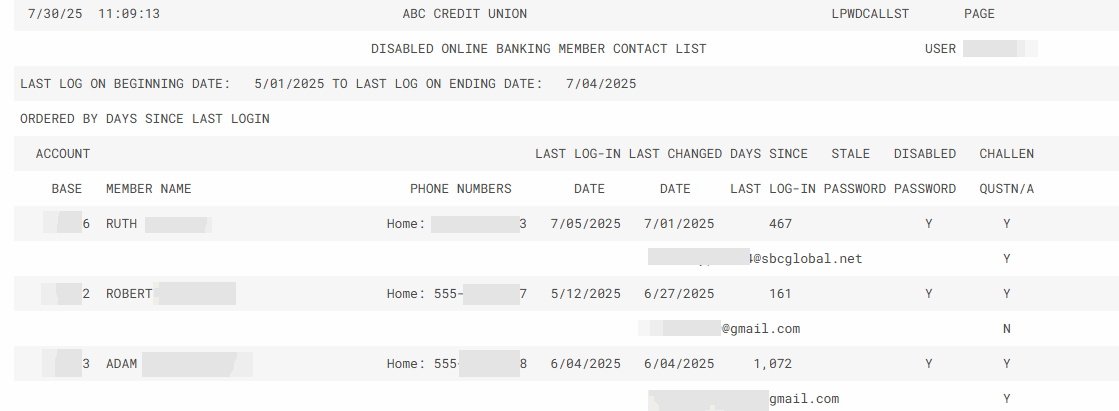Click the PHONE NUMBERS column header
The width and height of the screenshot is (1119, 411).
pos(460,189)
